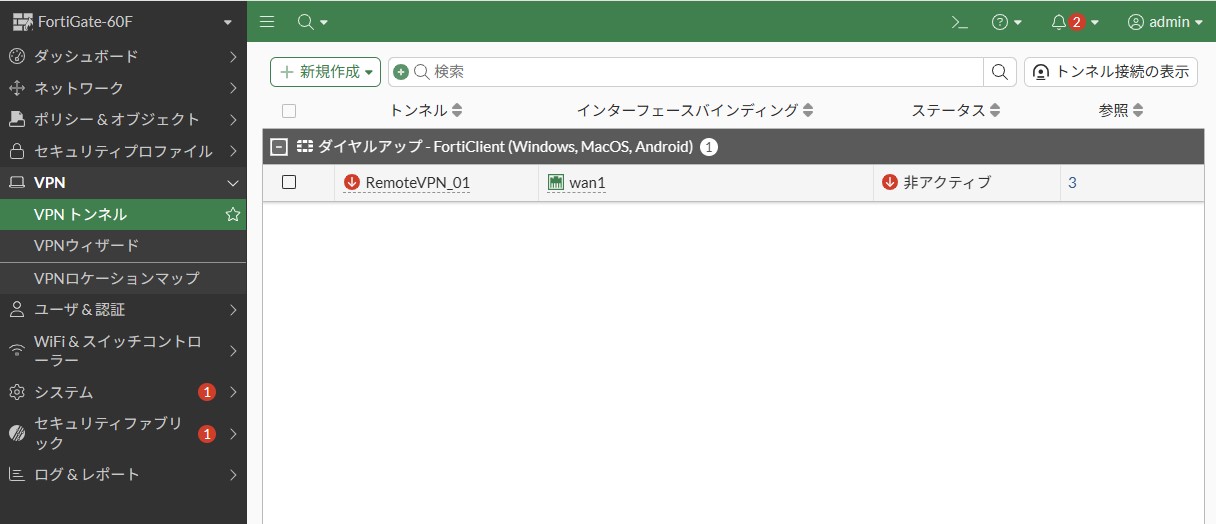Click the green plus filter icon in search bar

[401, 72]
